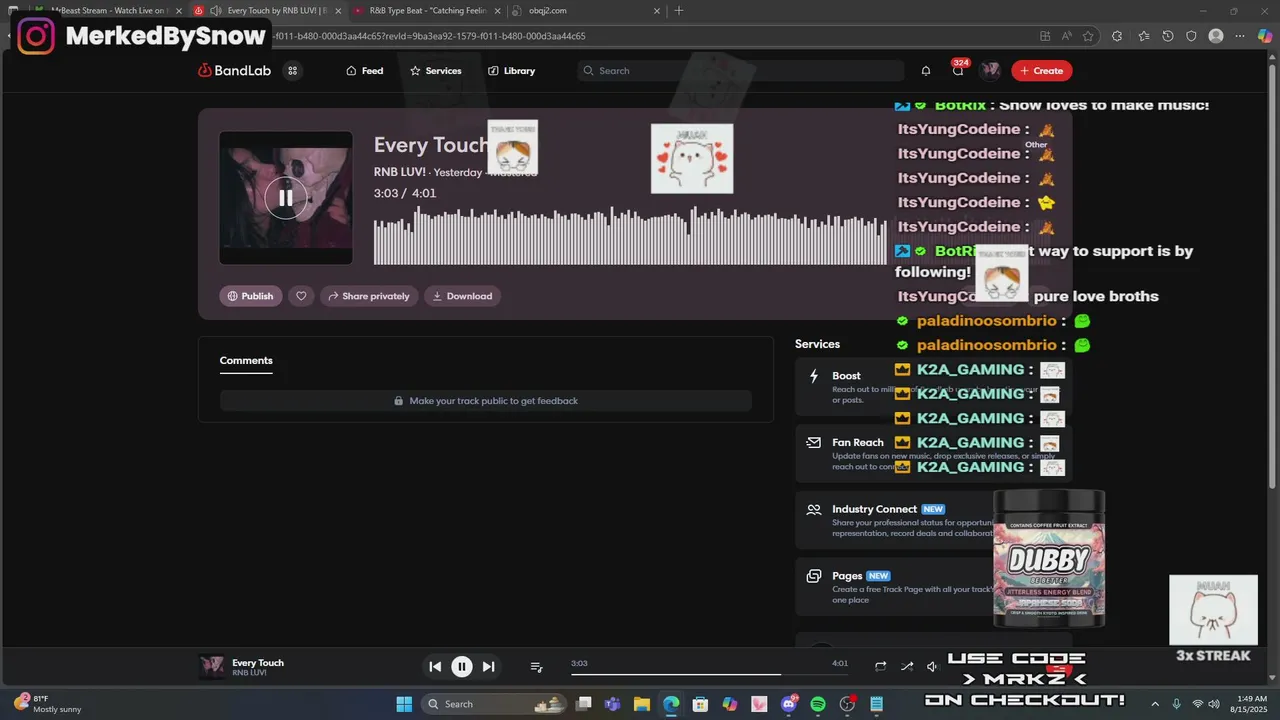This screenshot has width=1280, height=720.
Task: Click the RNB LUV! artist name
Action: click(x=400, y=172)
